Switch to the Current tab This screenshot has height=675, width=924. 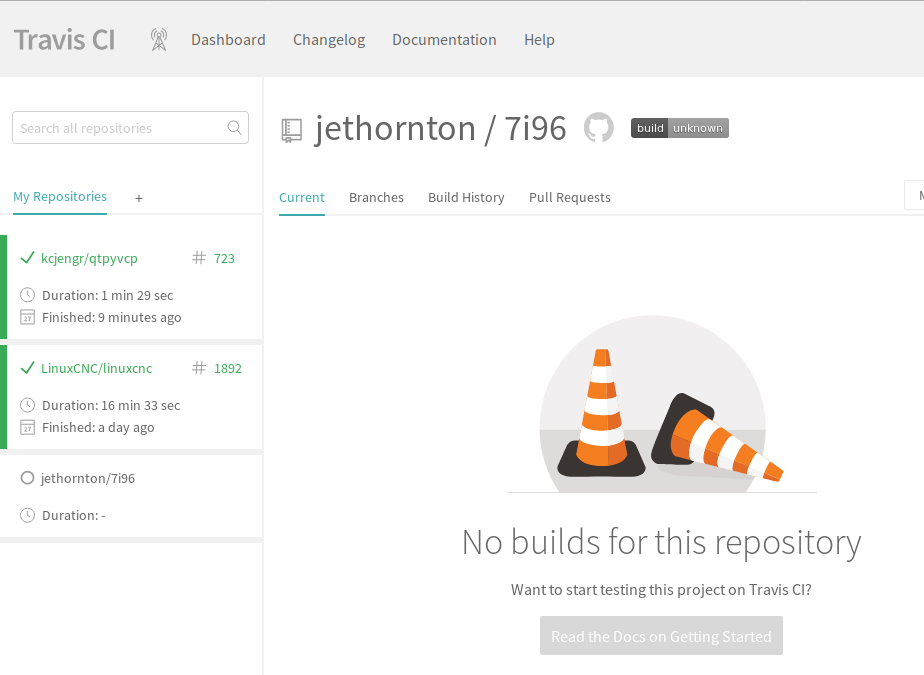302,197
